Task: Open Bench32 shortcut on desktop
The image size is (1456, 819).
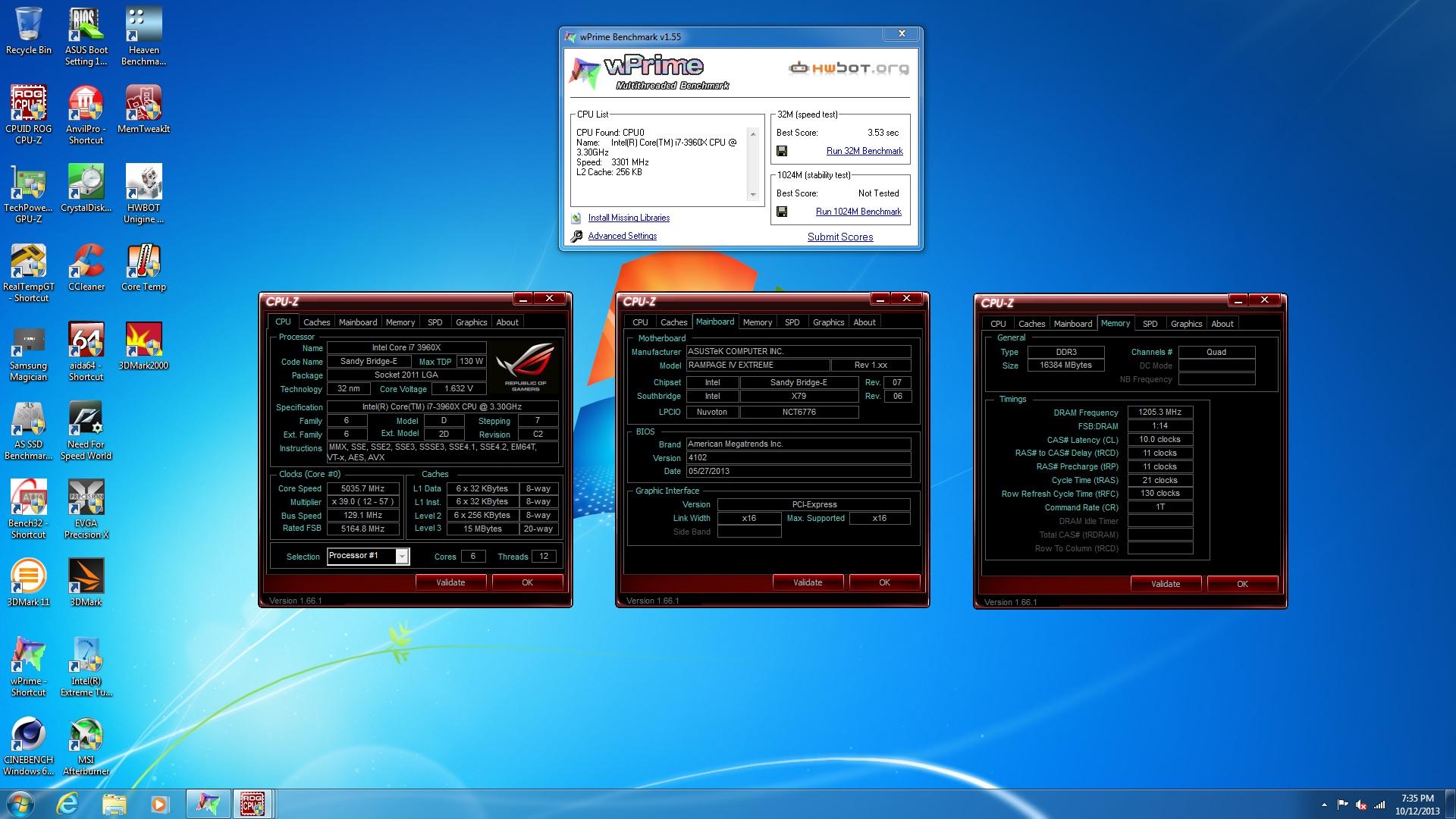Action: [29, 509]
